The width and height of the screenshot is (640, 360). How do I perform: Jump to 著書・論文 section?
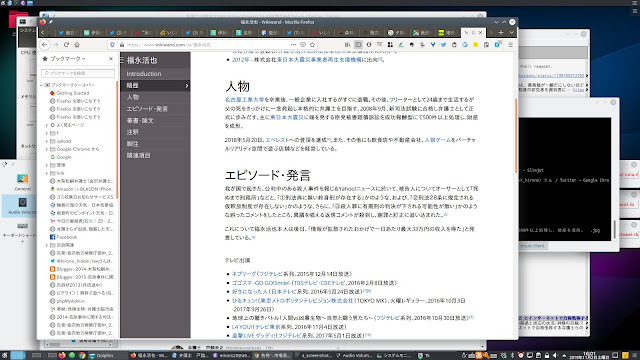click(155, 120)
